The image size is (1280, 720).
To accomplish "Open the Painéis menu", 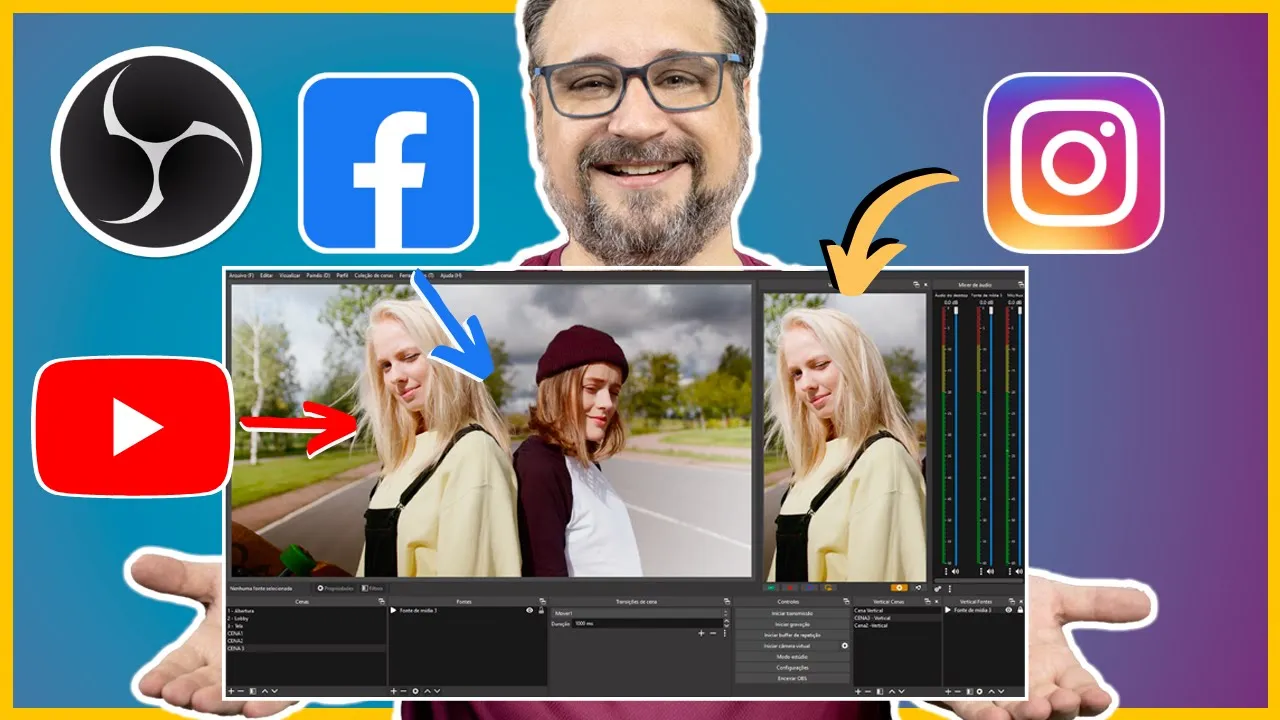I will coord(318,275).
